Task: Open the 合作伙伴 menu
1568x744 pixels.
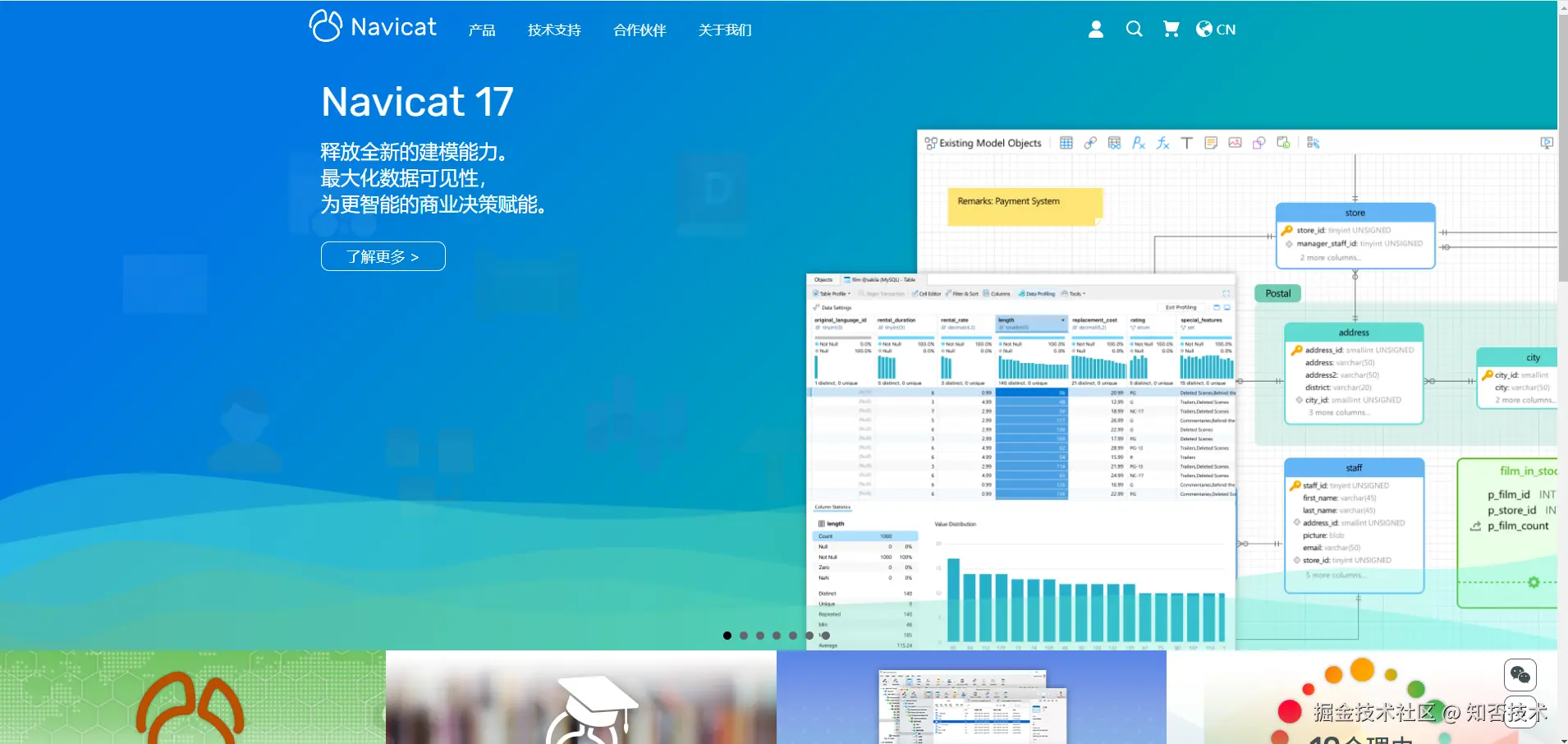Action: [640, 30]
